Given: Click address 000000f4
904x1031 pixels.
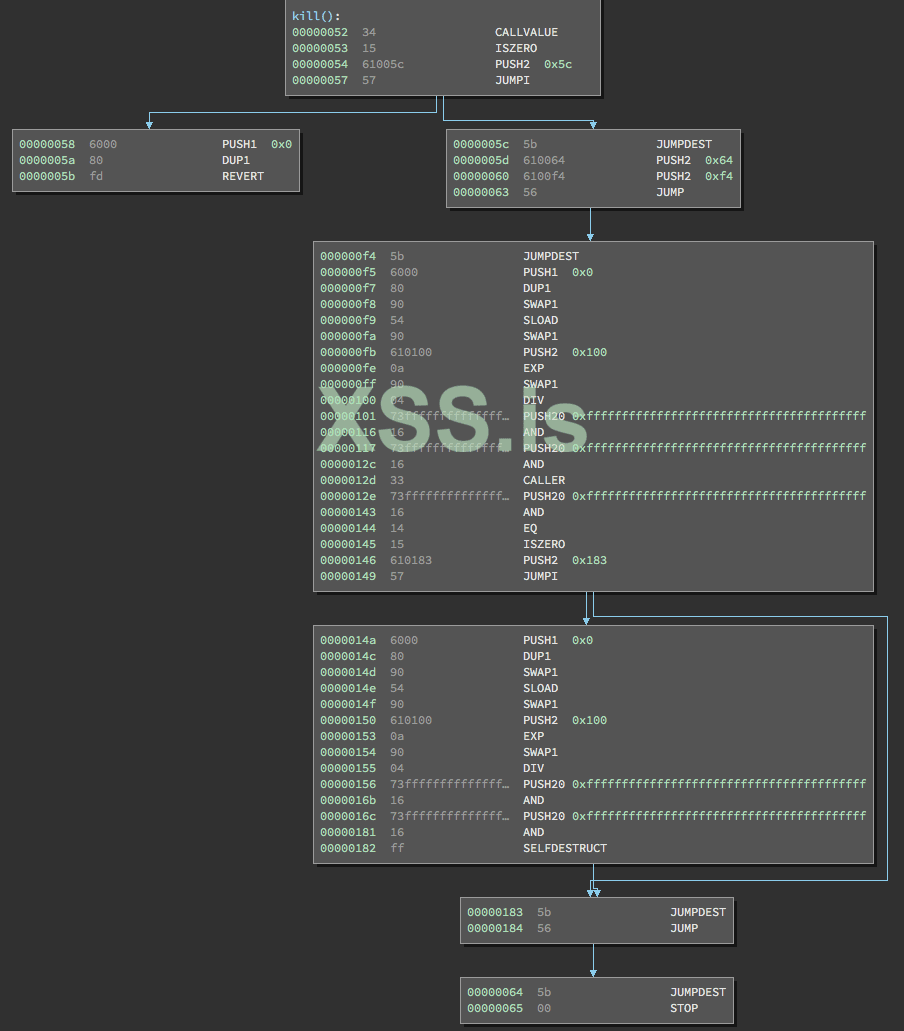Looking at the screenshot, I should point(348,256).
